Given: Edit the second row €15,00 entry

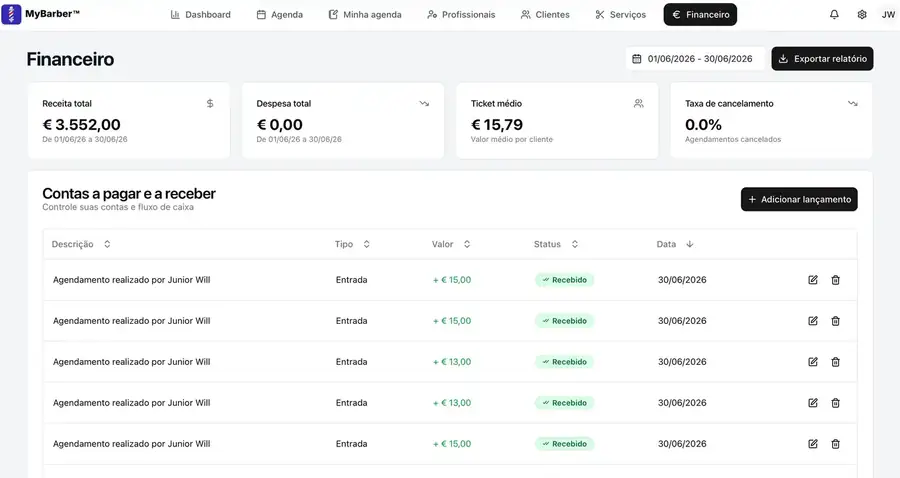Looking at the screenshot, I should 813,321.
